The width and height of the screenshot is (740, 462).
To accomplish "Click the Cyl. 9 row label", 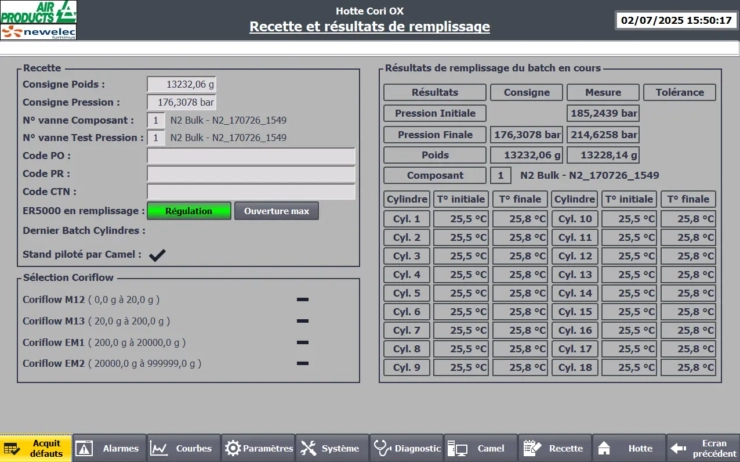I will 407,368.
